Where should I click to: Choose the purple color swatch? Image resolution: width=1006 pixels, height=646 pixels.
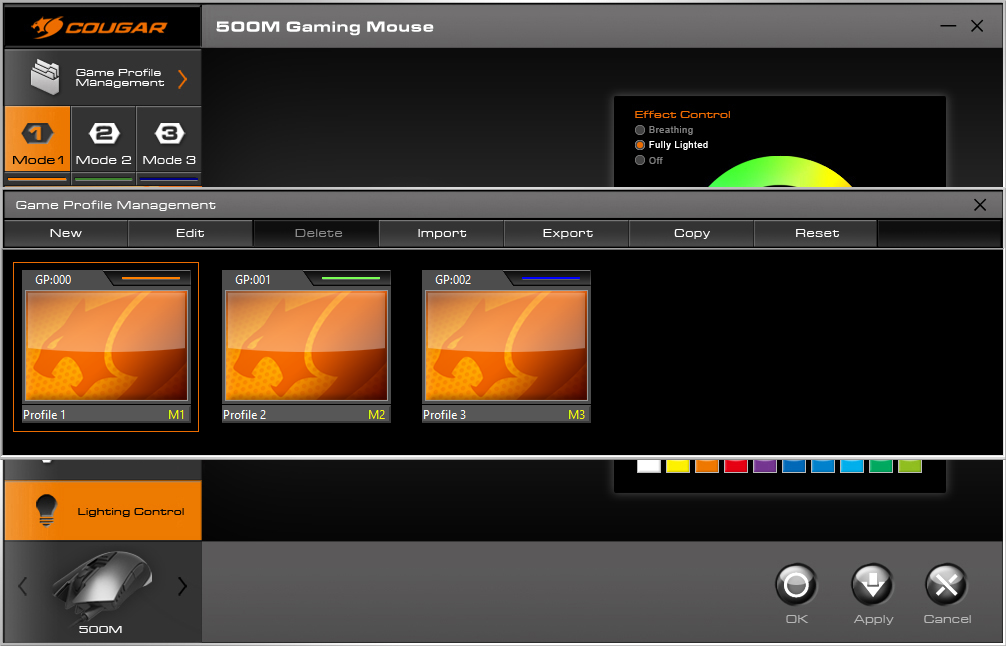(765, 466)
